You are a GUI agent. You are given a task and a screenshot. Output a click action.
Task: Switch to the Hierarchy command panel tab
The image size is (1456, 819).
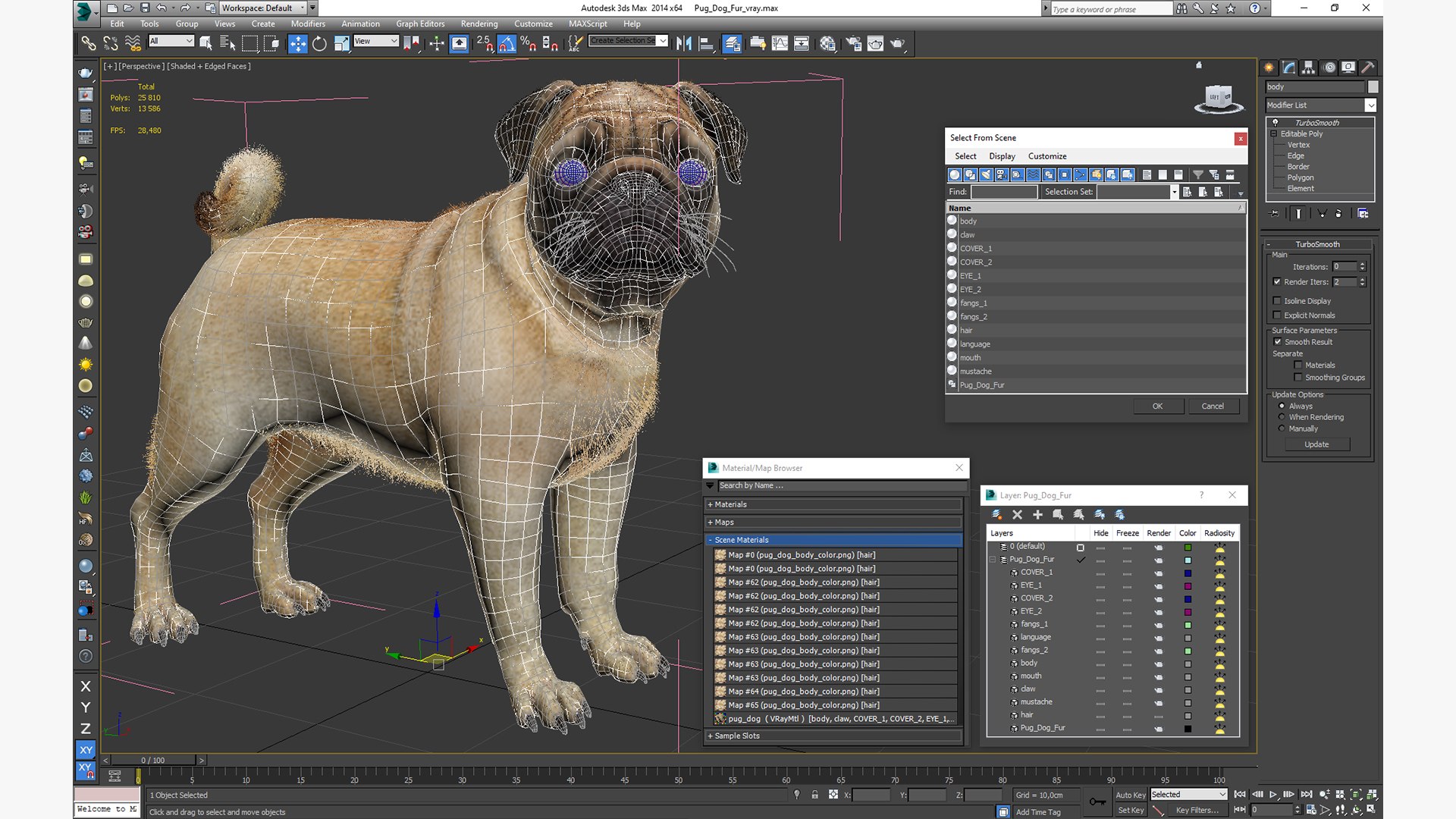tap(1308, 67)
